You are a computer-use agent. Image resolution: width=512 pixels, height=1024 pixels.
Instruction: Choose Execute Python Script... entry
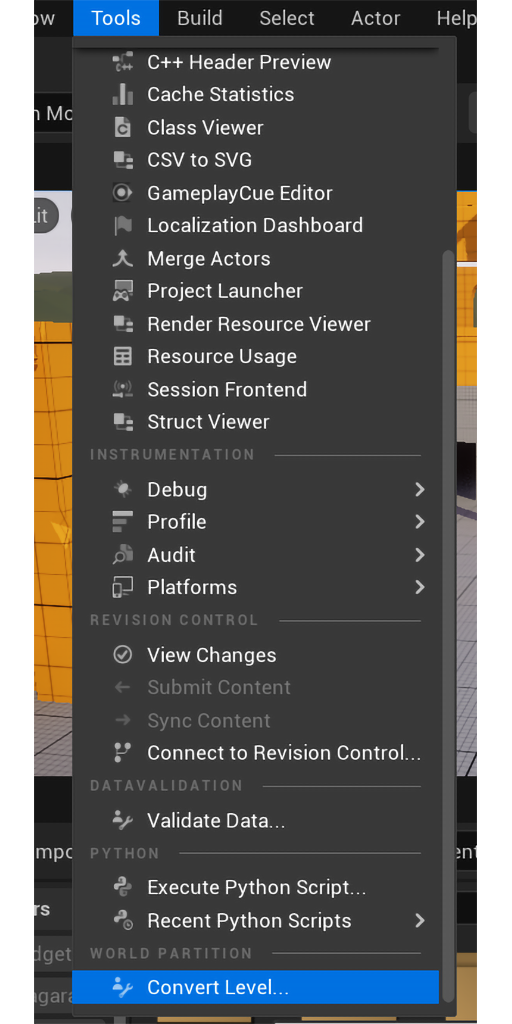click(x=255, y=888)
